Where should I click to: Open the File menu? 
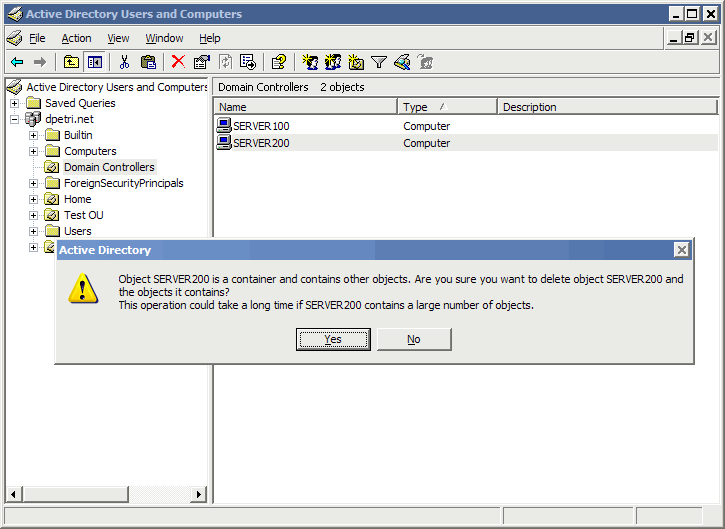tap(37, 38)
